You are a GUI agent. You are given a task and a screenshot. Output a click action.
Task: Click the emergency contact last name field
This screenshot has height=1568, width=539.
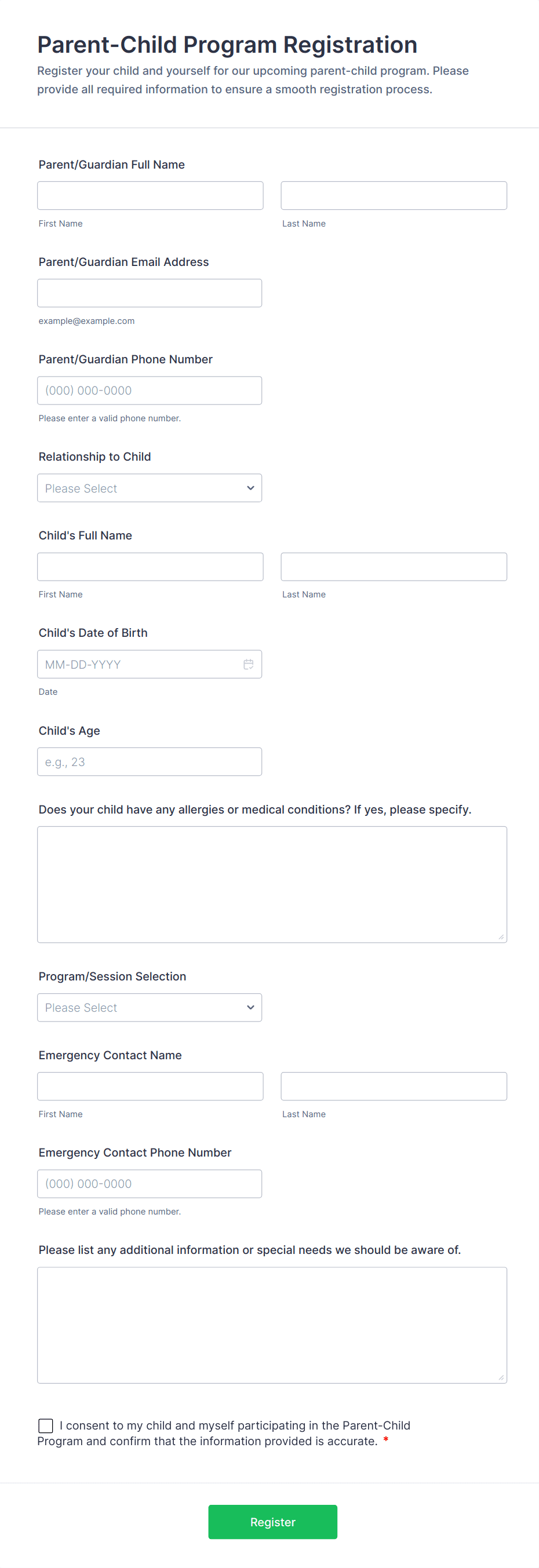(394, 1086)
